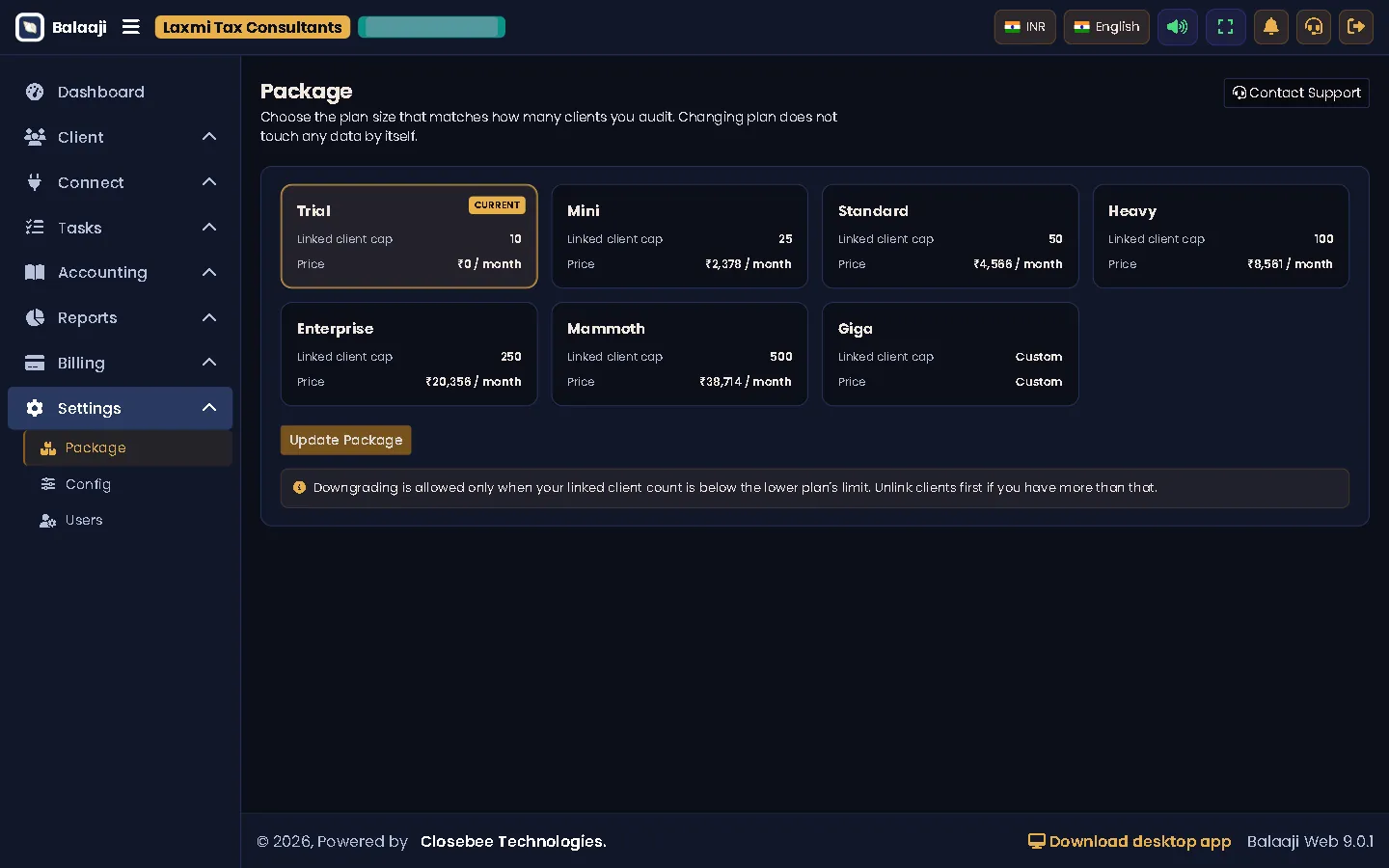Click the sound speaker icon in header

[x=1177, y=27]
